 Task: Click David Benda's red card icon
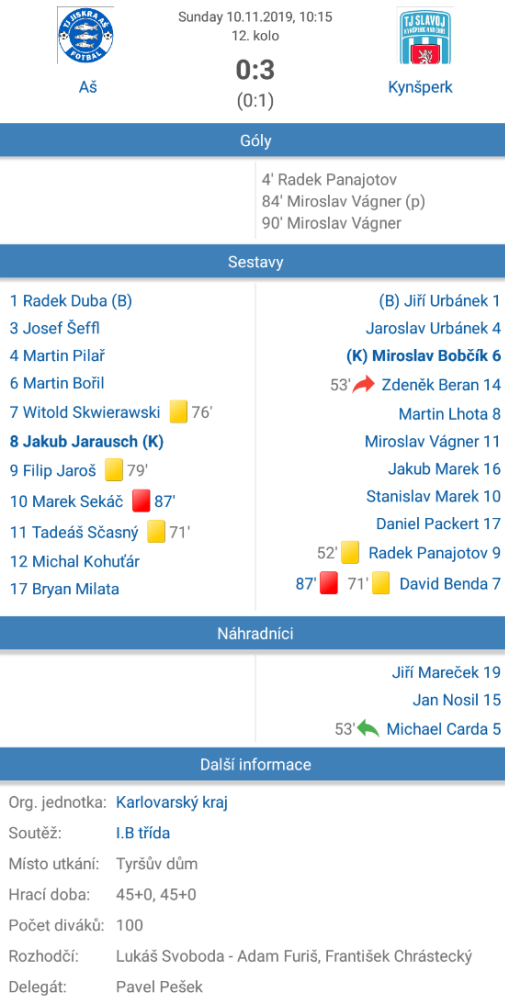pyautogui.click(x=329, y=583)
